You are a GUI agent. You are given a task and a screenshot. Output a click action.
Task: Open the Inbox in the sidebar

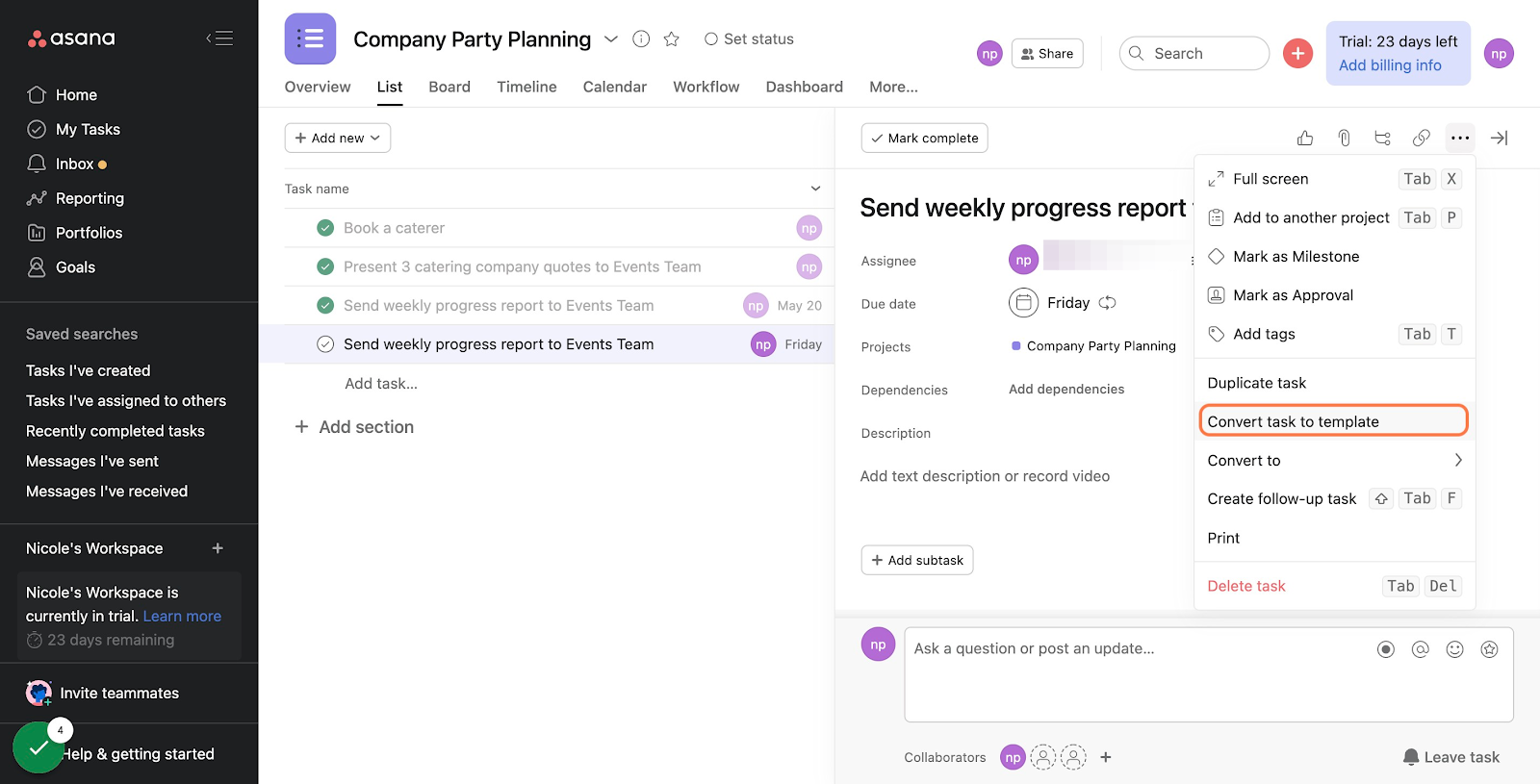(66, 164)
